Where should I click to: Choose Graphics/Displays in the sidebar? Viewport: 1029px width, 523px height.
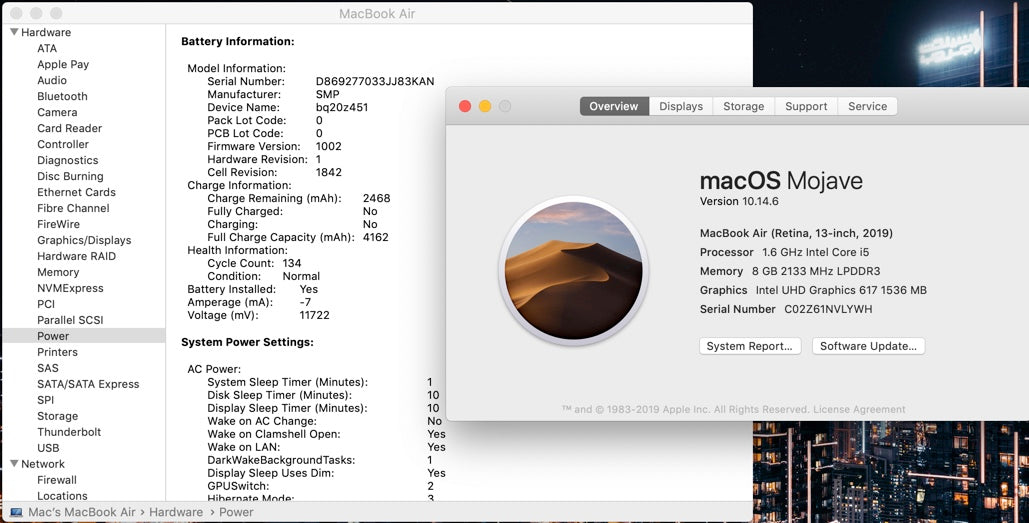84,240
